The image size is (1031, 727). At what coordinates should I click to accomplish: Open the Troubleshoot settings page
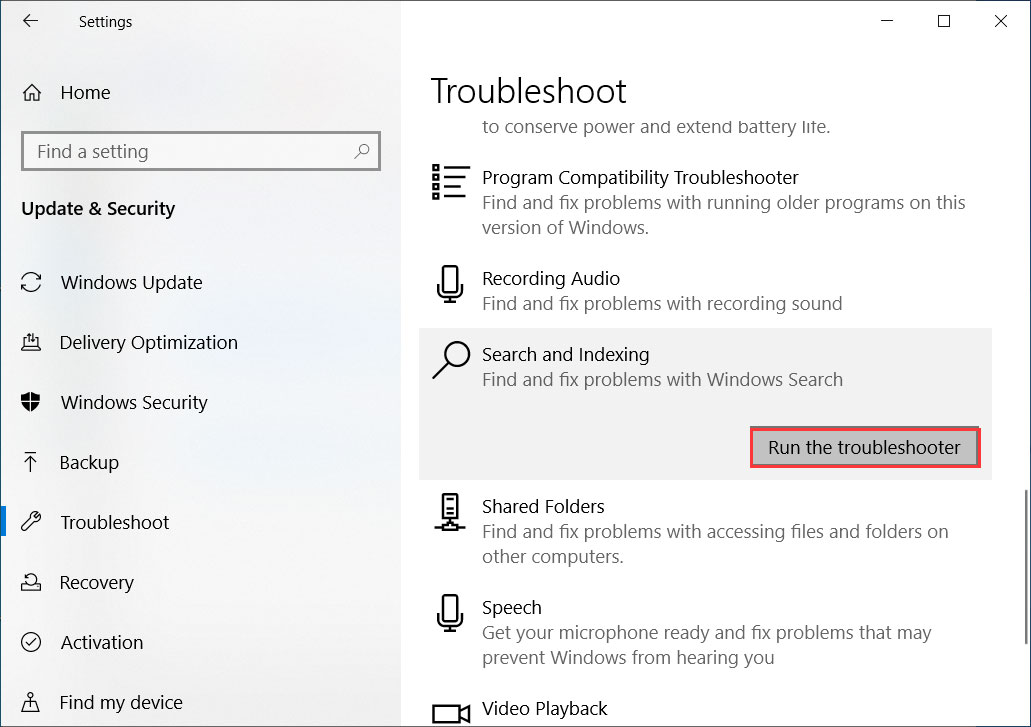point(115,523)
